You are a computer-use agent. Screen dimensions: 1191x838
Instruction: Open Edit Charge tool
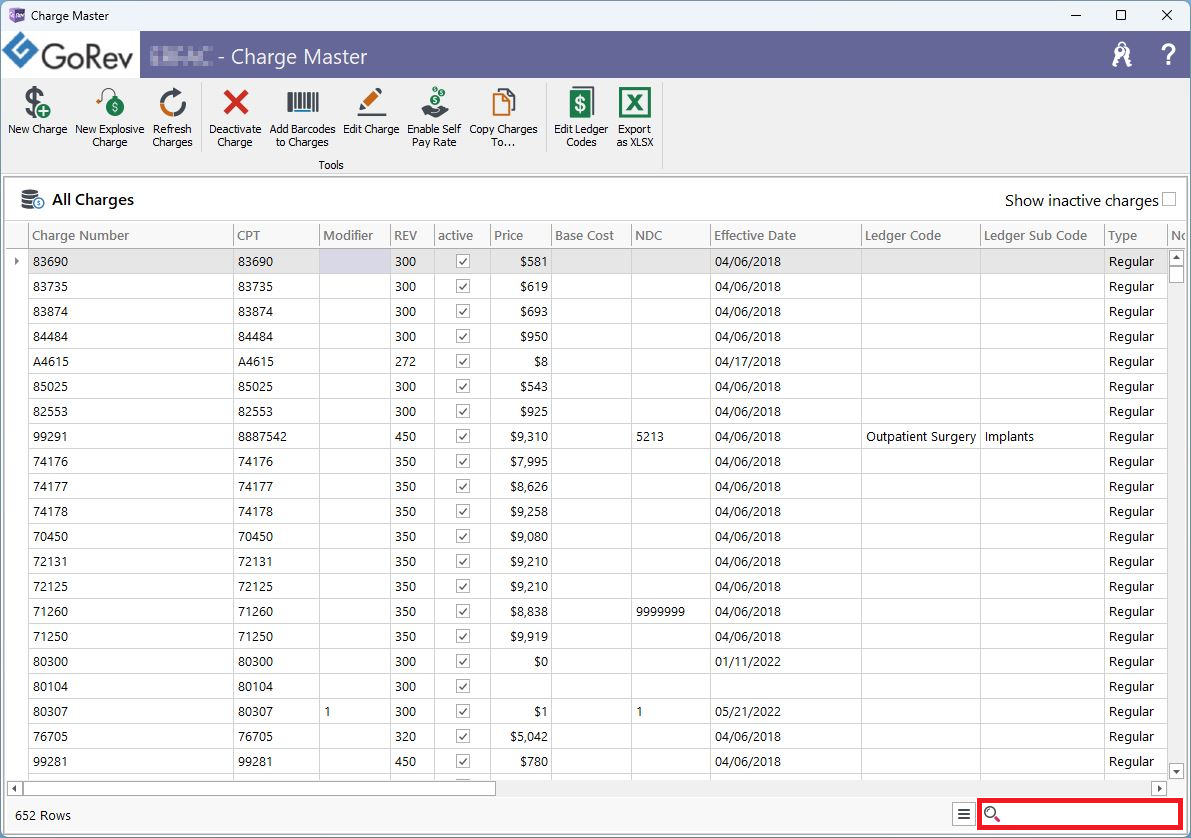tap(371, 111)
